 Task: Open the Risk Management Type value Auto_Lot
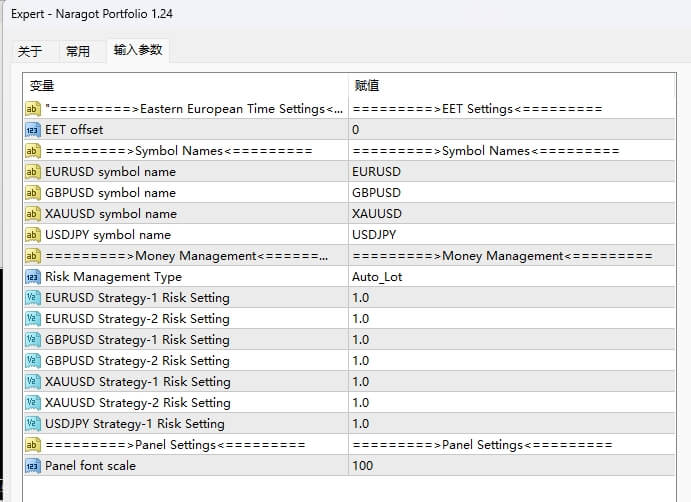click(512, 277)
